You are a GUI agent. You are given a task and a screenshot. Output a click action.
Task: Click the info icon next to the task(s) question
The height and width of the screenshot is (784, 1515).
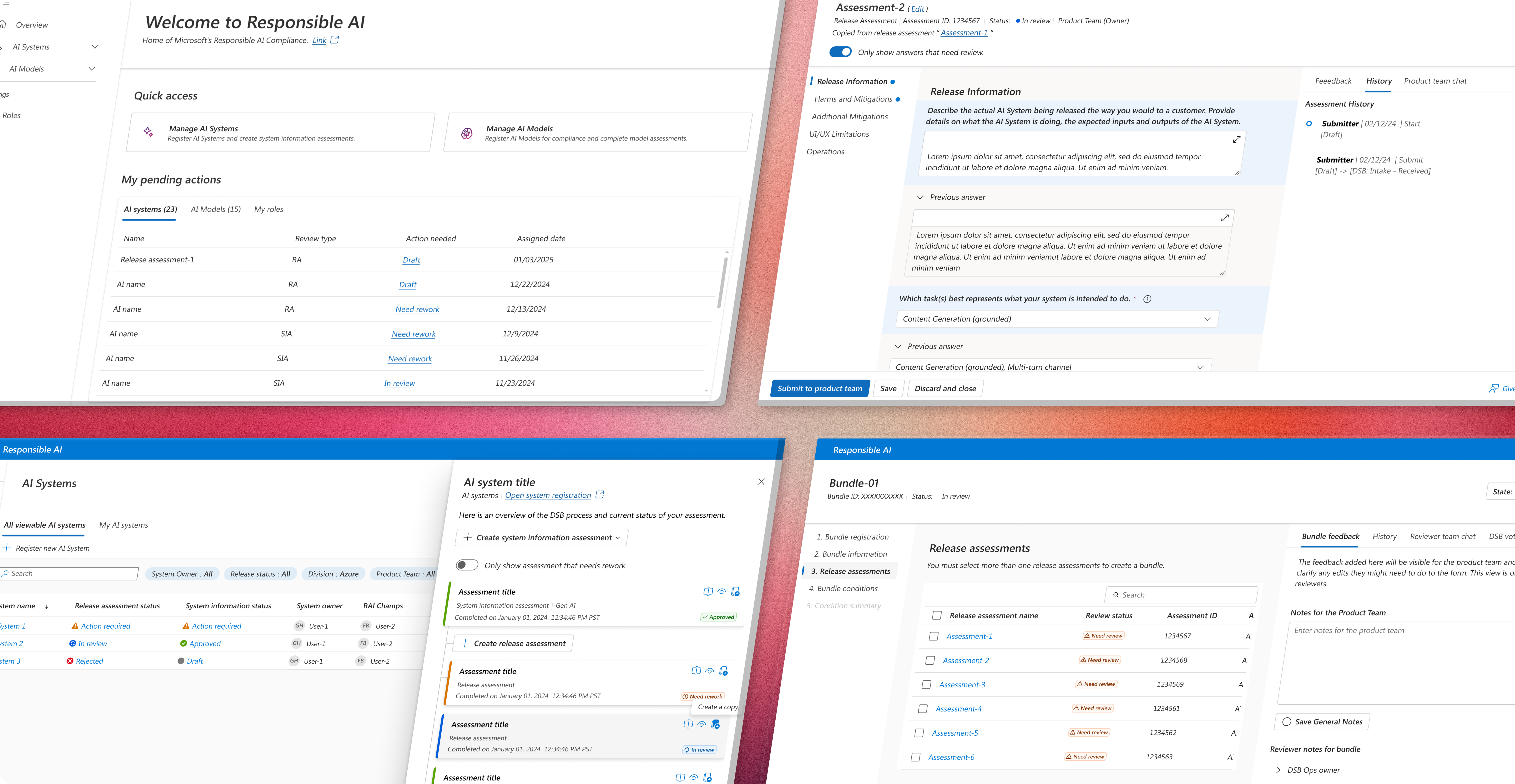click(x=1147, y=299)
